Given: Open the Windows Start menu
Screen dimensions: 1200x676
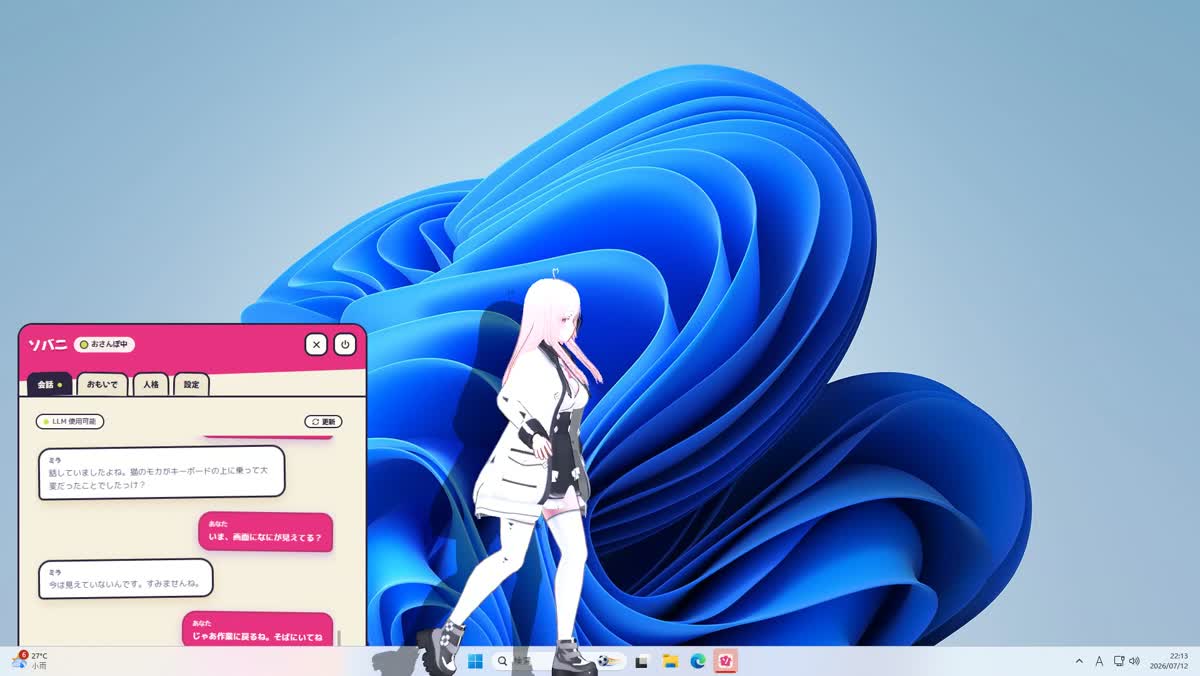Looking at the screenshot, I should point(475,661).
